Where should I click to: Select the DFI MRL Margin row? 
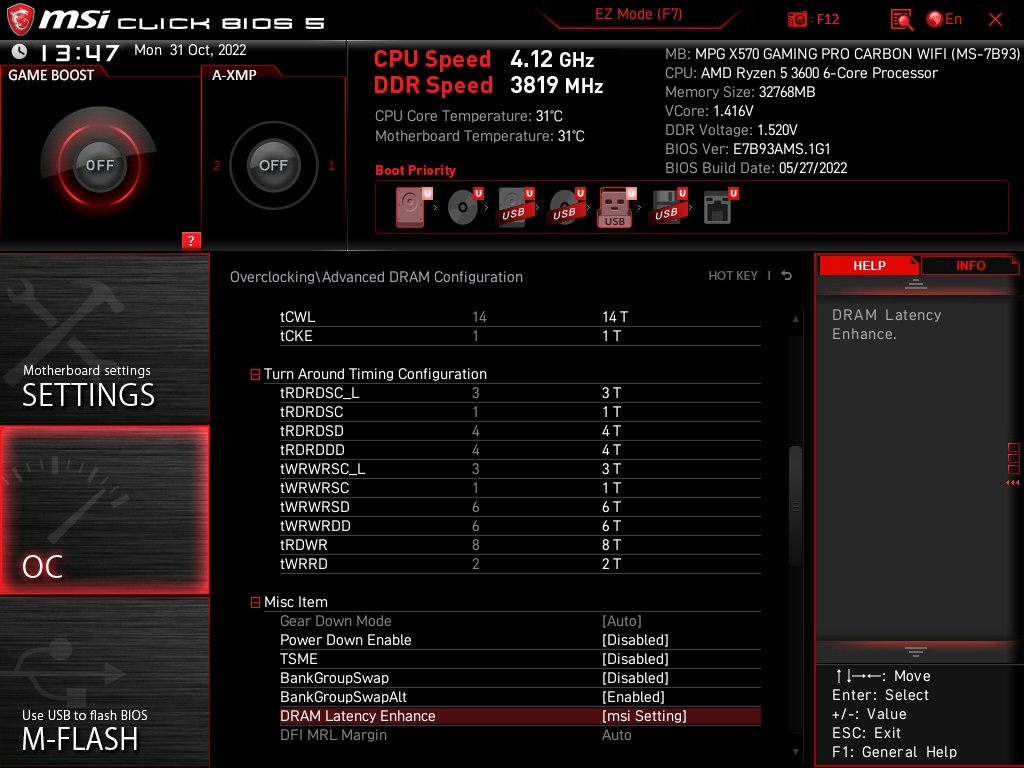(x=520, y=735)
